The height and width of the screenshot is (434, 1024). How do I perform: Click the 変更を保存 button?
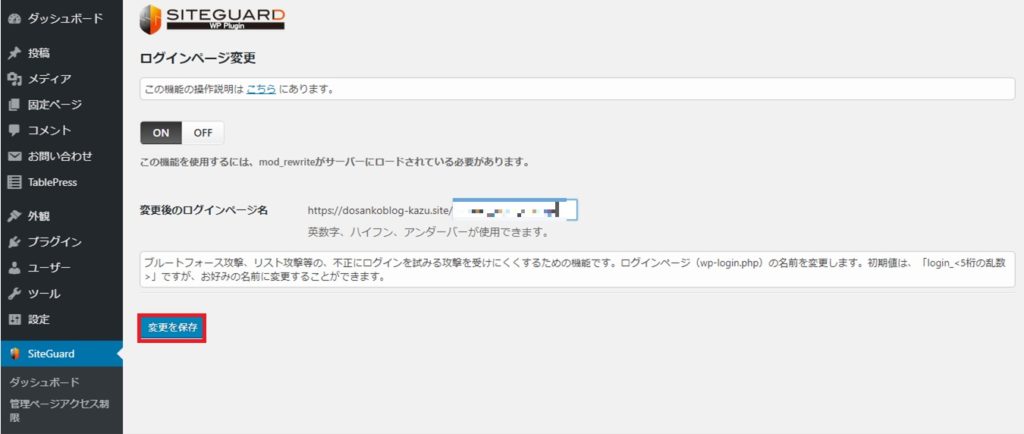tap(172, 328)
